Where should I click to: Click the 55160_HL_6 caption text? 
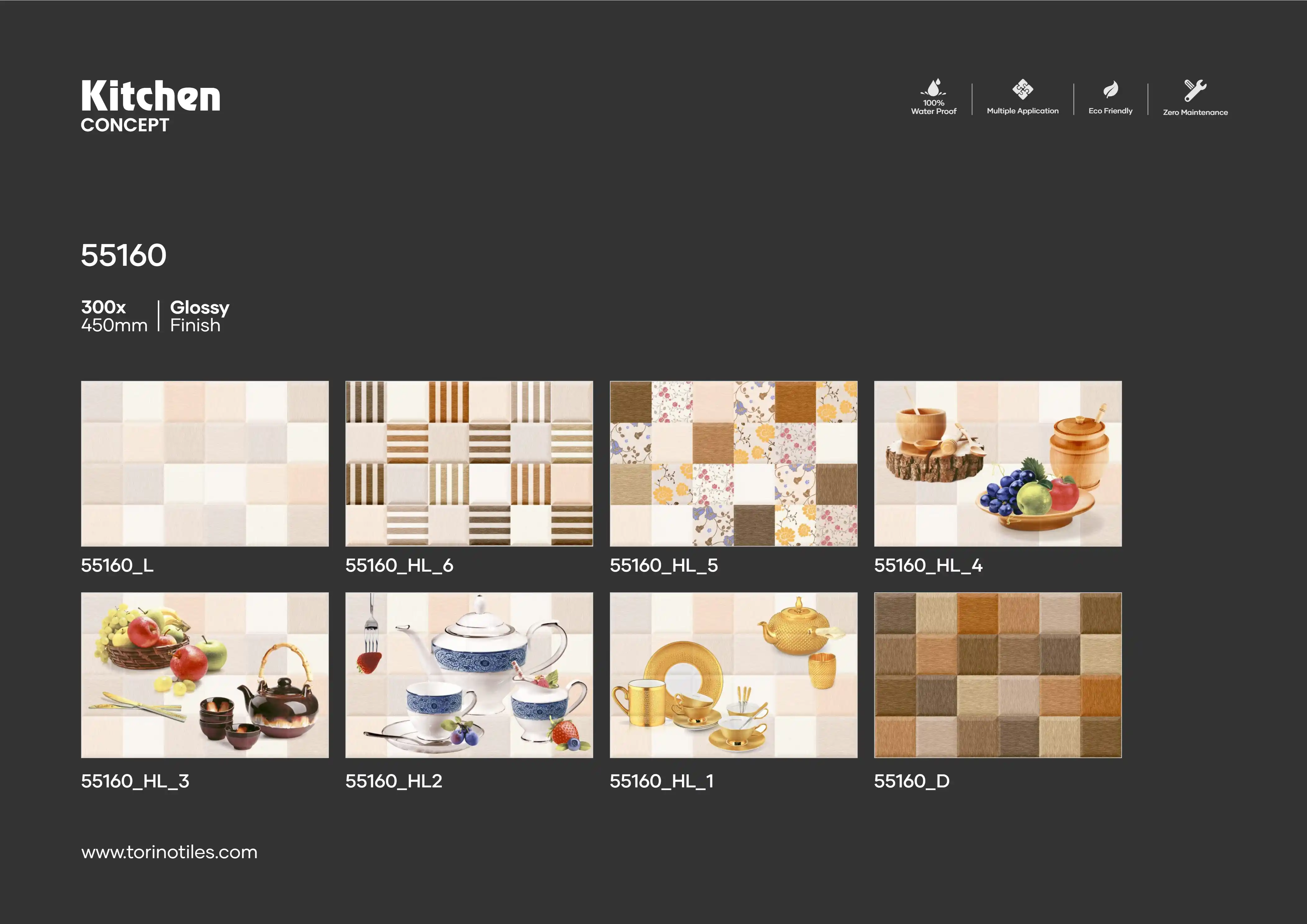click(399, 565)
